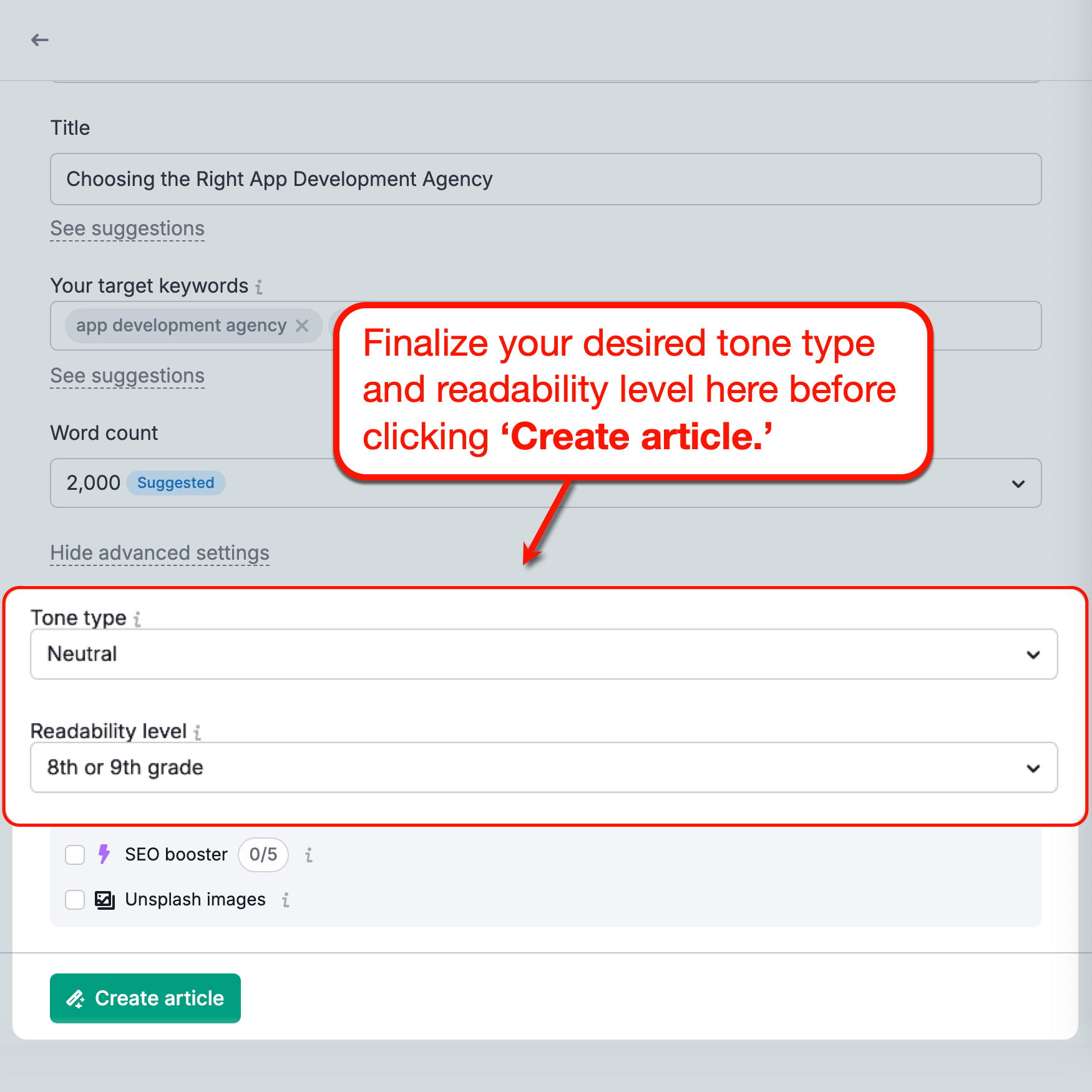
Task: Click See suggestions under the Title field
Action: [x=127, y=229]
